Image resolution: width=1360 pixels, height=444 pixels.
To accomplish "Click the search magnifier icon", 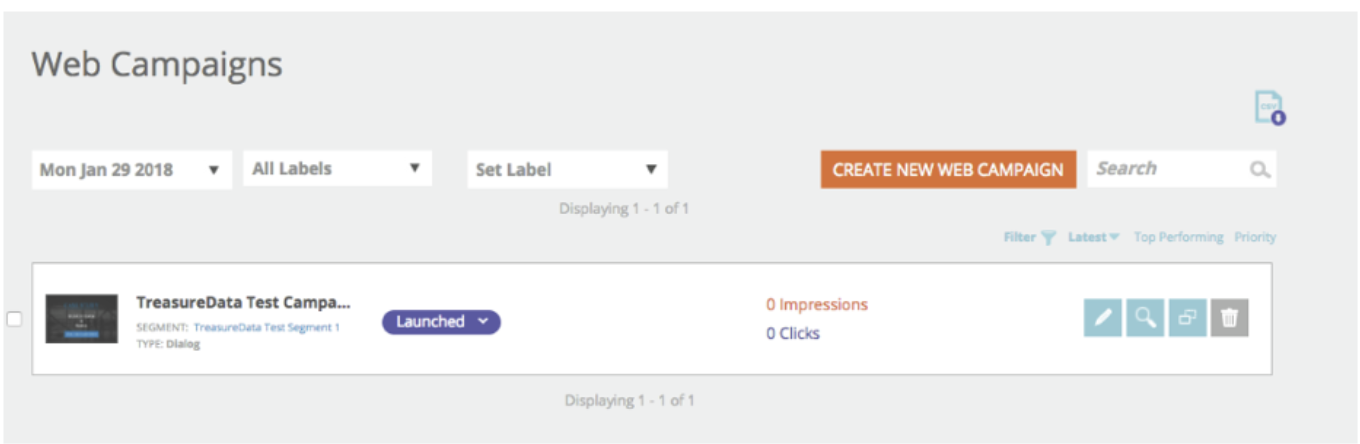I will 1260,170.
